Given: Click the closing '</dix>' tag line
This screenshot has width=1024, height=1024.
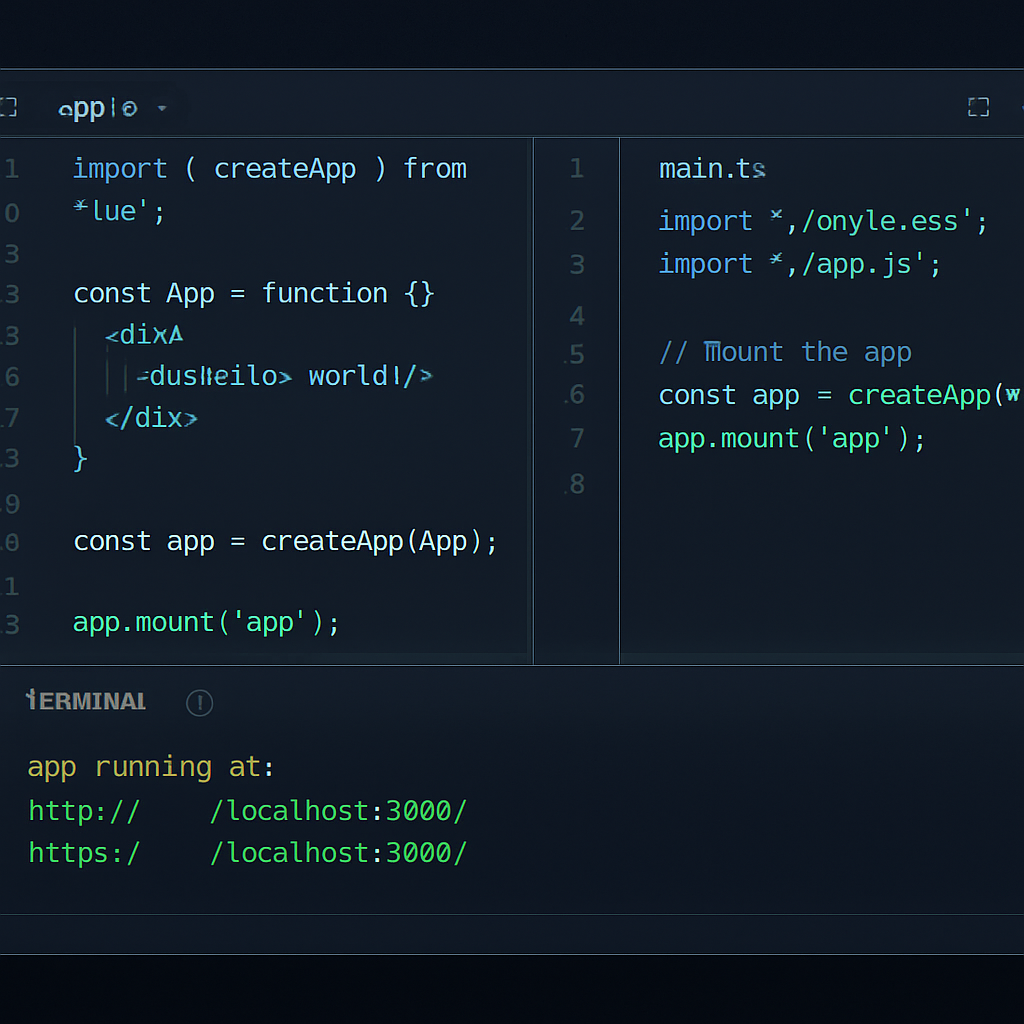Looking at the screenshot, I should coord(151,418).
